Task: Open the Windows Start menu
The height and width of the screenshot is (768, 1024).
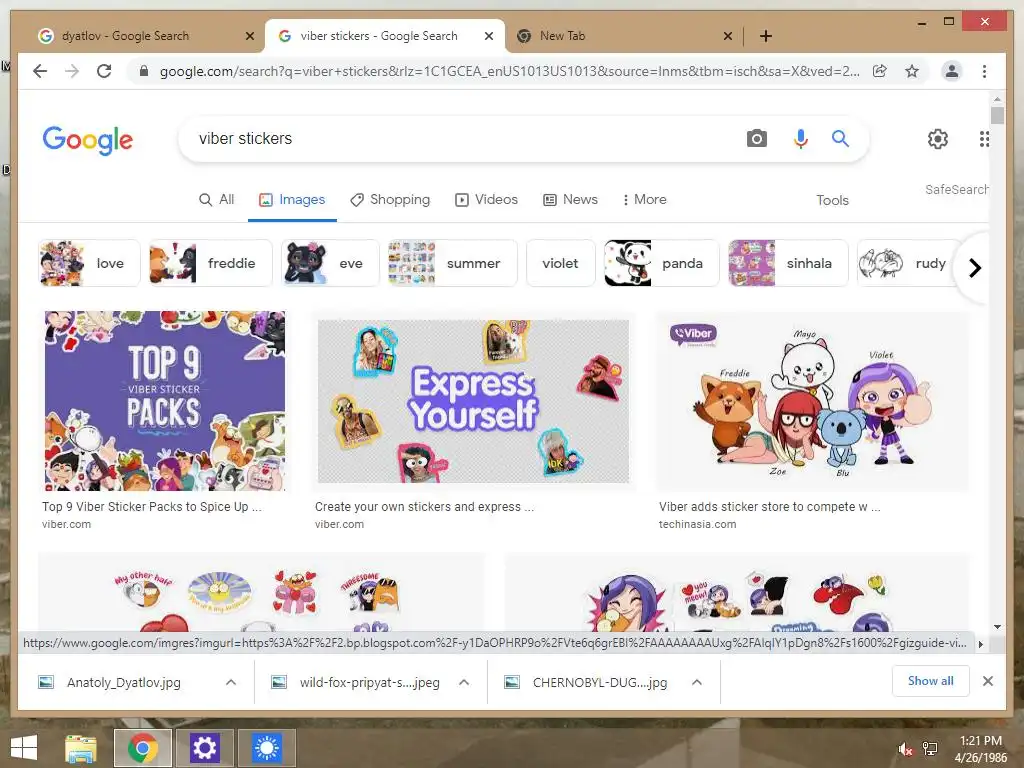Action: point(24,748)
